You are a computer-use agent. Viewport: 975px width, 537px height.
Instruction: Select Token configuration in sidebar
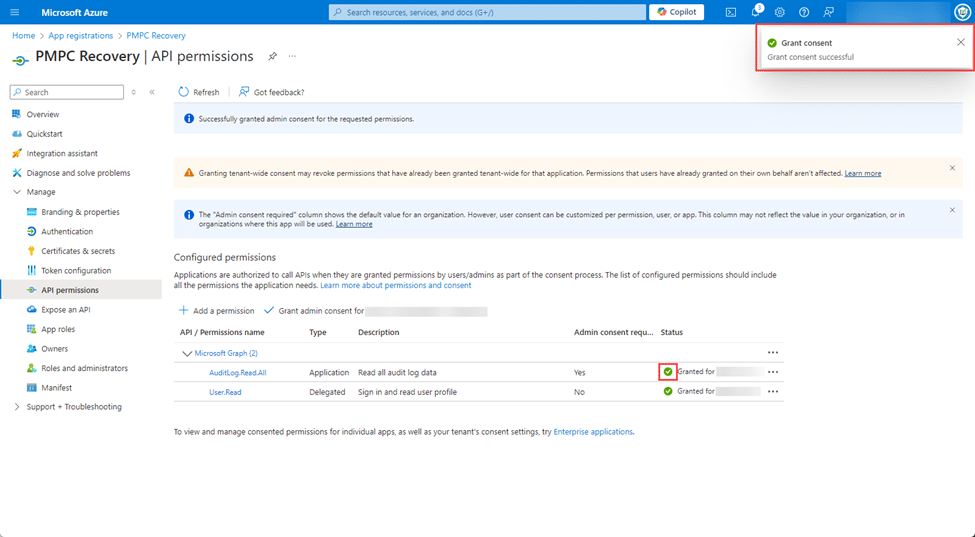(76, 271)
